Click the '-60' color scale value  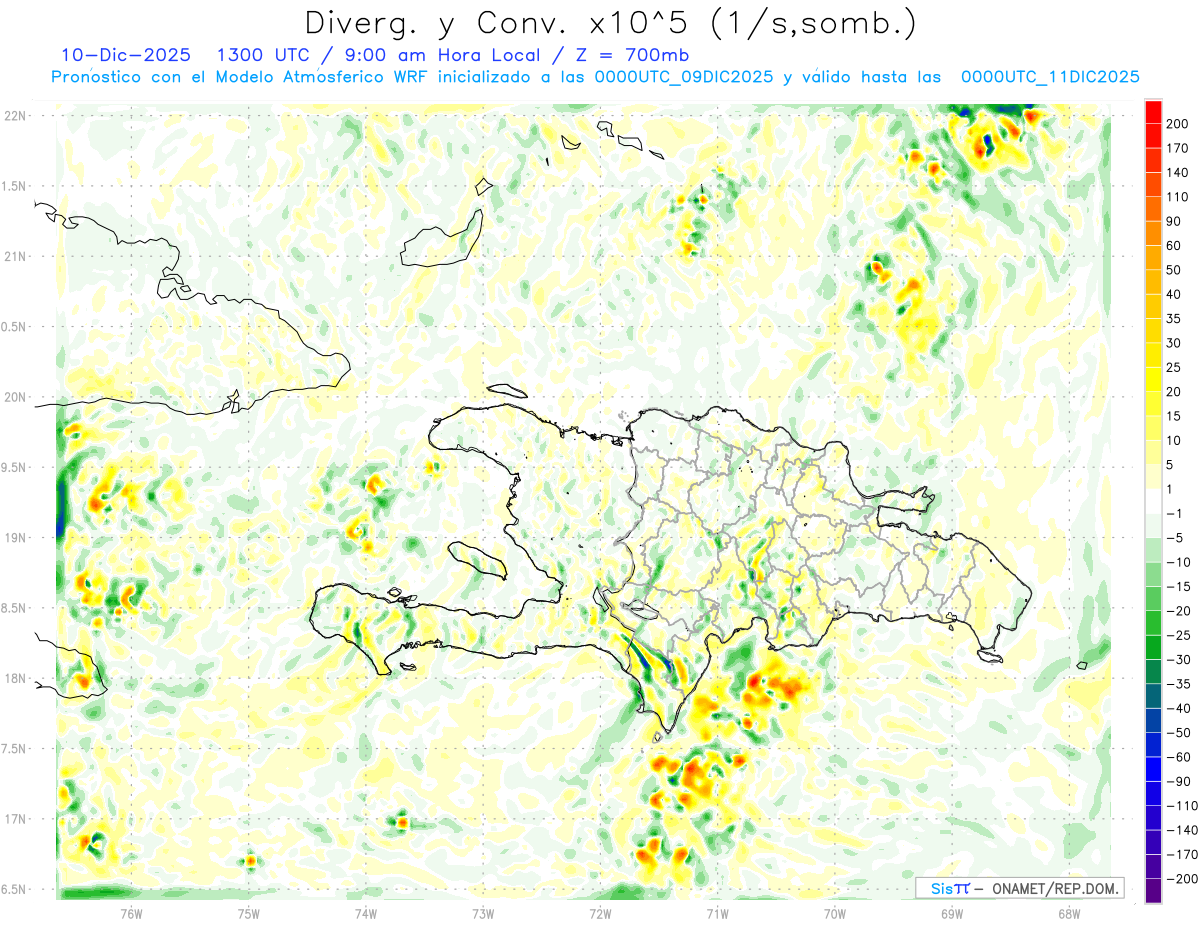tap(1179, 757)
